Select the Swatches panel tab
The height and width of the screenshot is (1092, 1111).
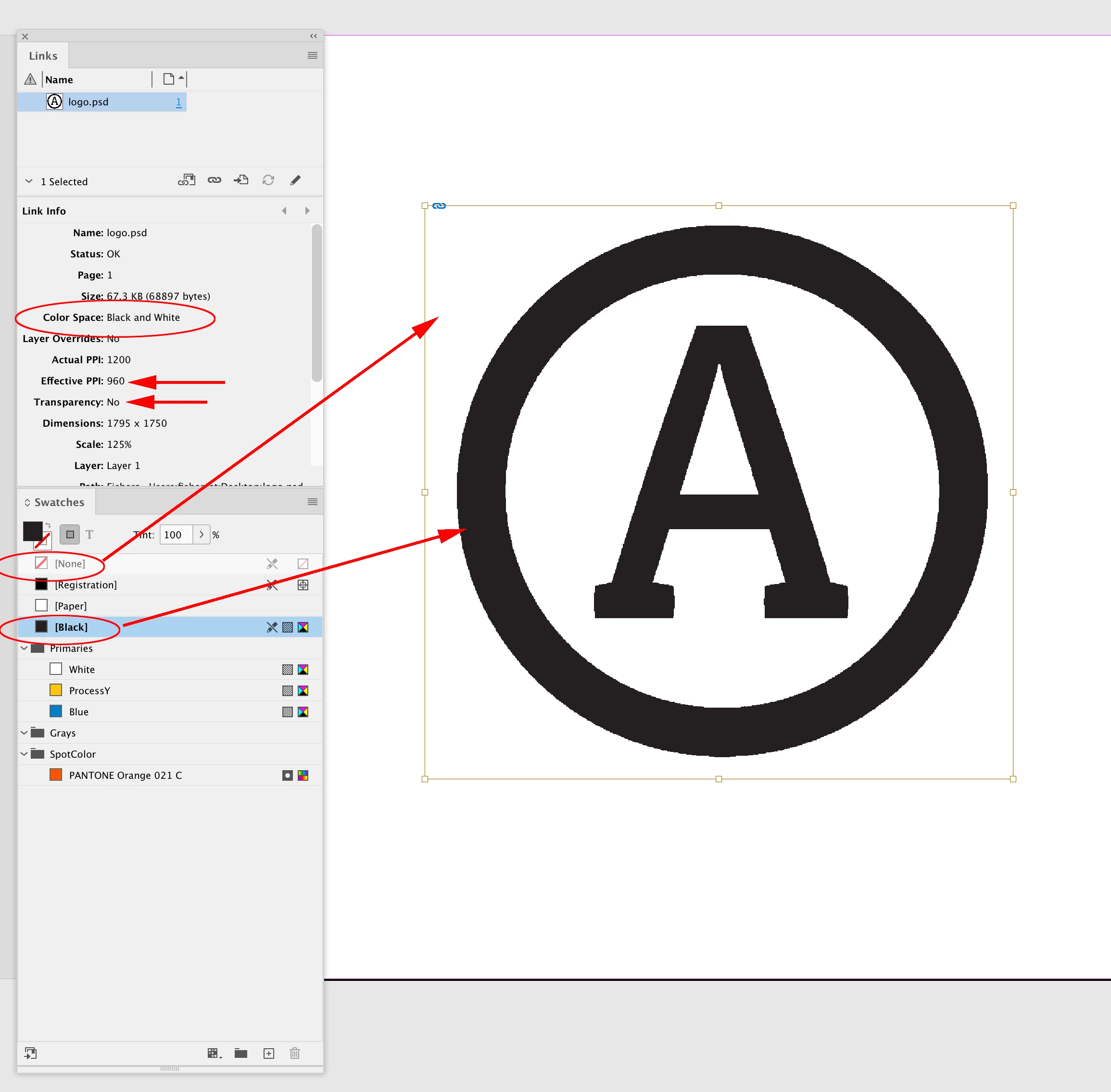click(59, 502)
